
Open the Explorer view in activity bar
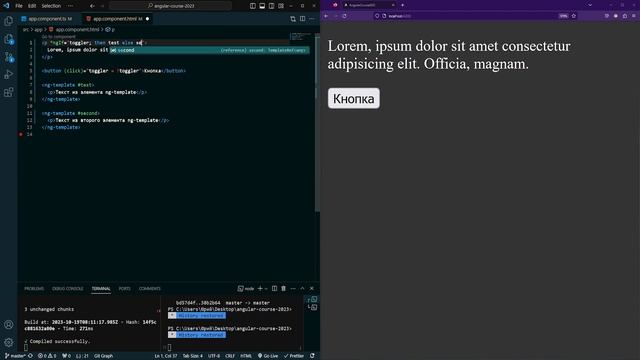point(9,21)
